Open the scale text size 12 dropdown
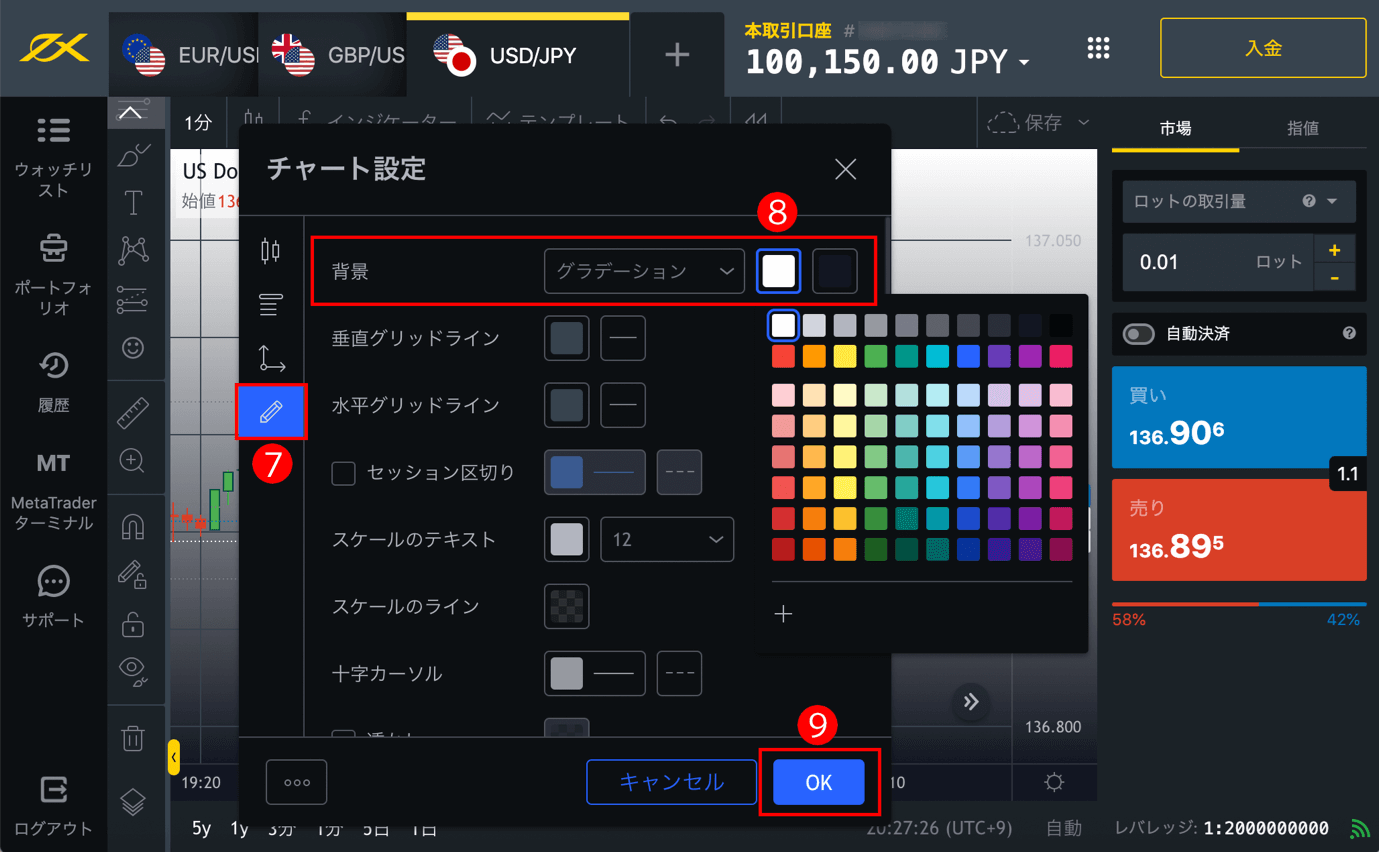 click(x=667, y=539)
